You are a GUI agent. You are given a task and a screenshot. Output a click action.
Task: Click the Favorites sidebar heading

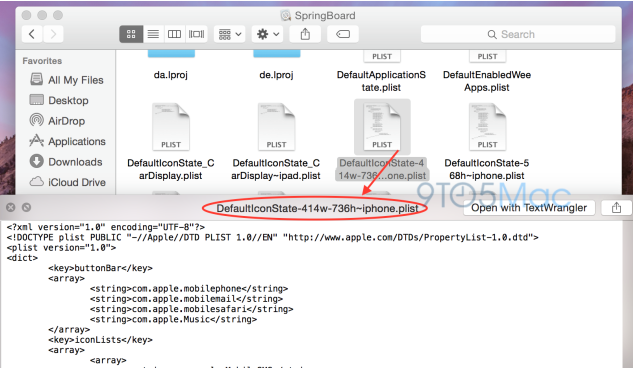point(42,61)
